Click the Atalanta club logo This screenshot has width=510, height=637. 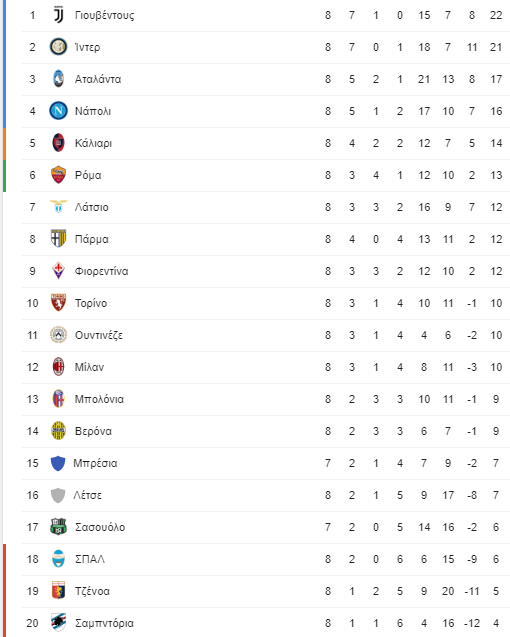tap(59, 79)
